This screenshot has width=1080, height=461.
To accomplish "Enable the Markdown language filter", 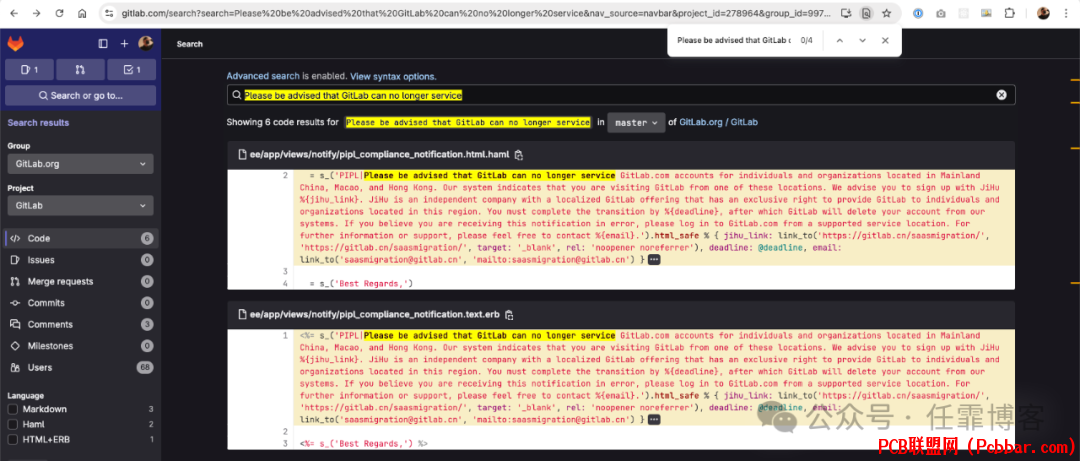I will tap(12, 409).
